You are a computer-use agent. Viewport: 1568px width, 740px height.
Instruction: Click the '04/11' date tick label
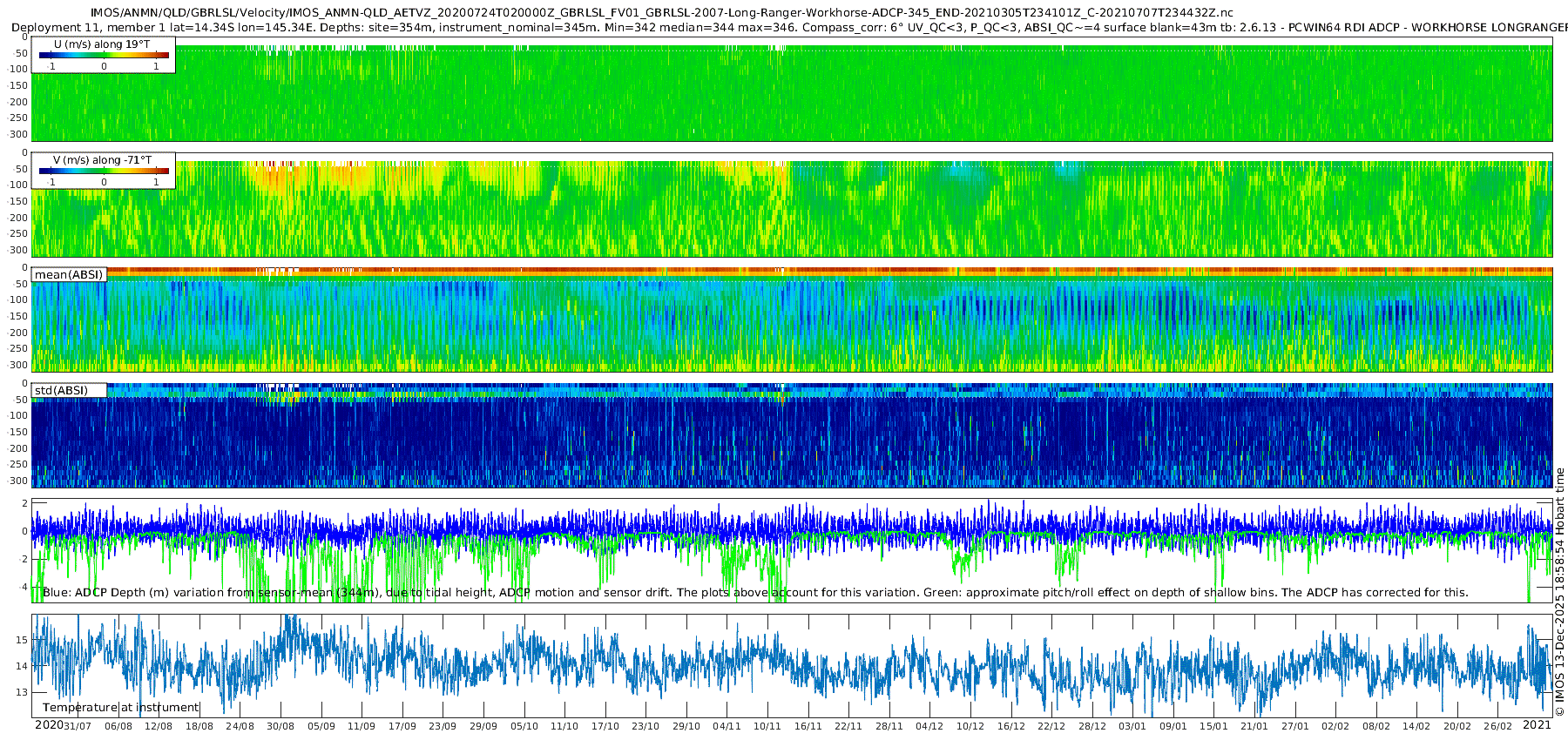pos(727,726)
